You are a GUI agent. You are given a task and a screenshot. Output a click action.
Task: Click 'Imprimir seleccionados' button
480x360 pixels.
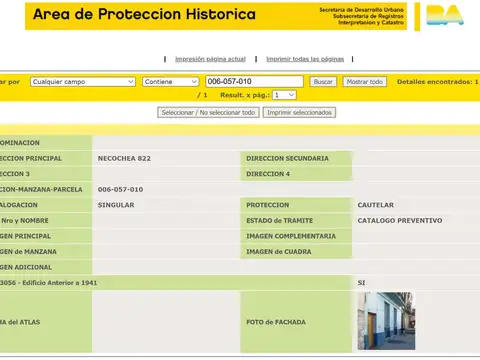(x=299, y=113)
